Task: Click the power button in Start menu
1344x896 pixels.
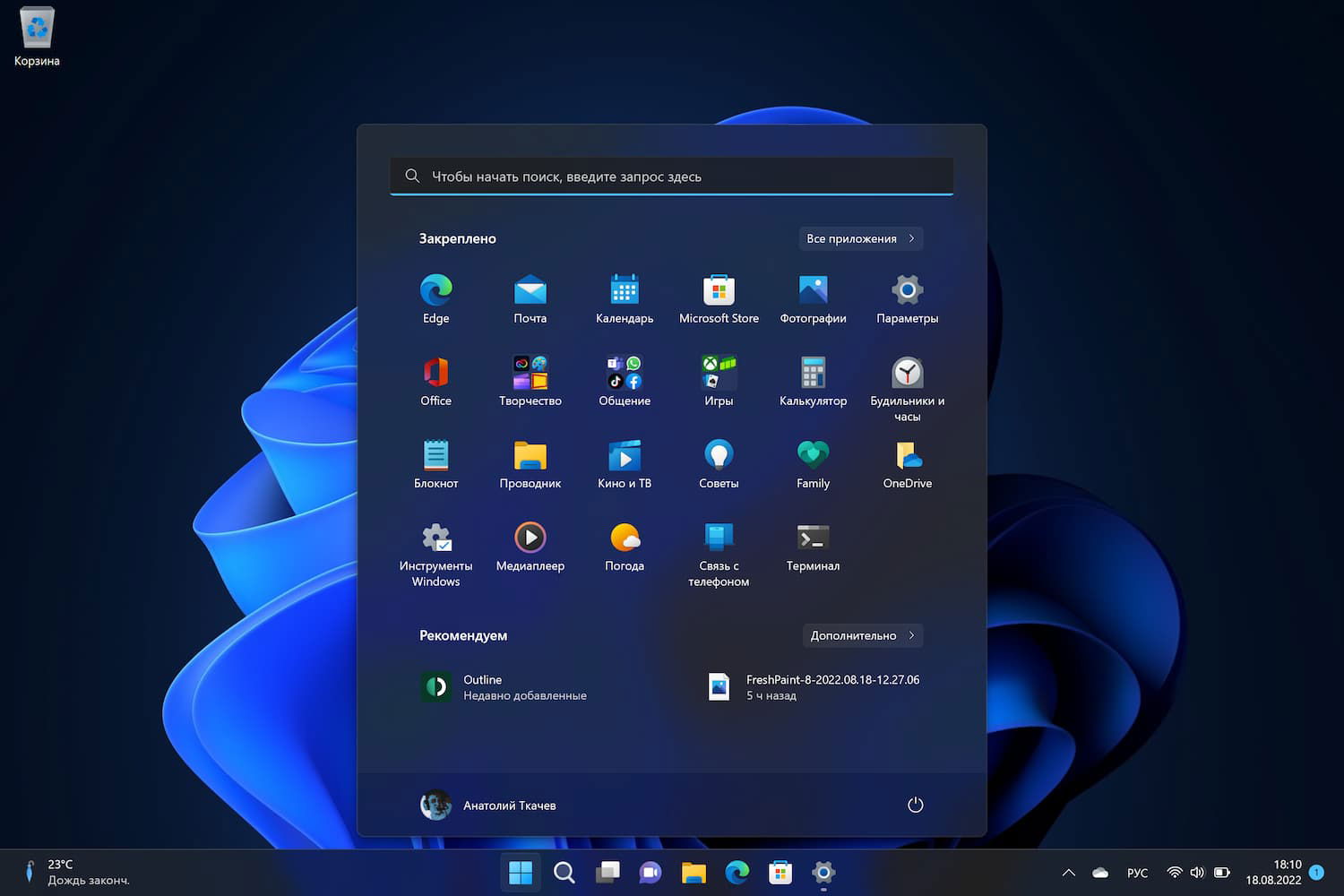Action: [x=915, y=805]
